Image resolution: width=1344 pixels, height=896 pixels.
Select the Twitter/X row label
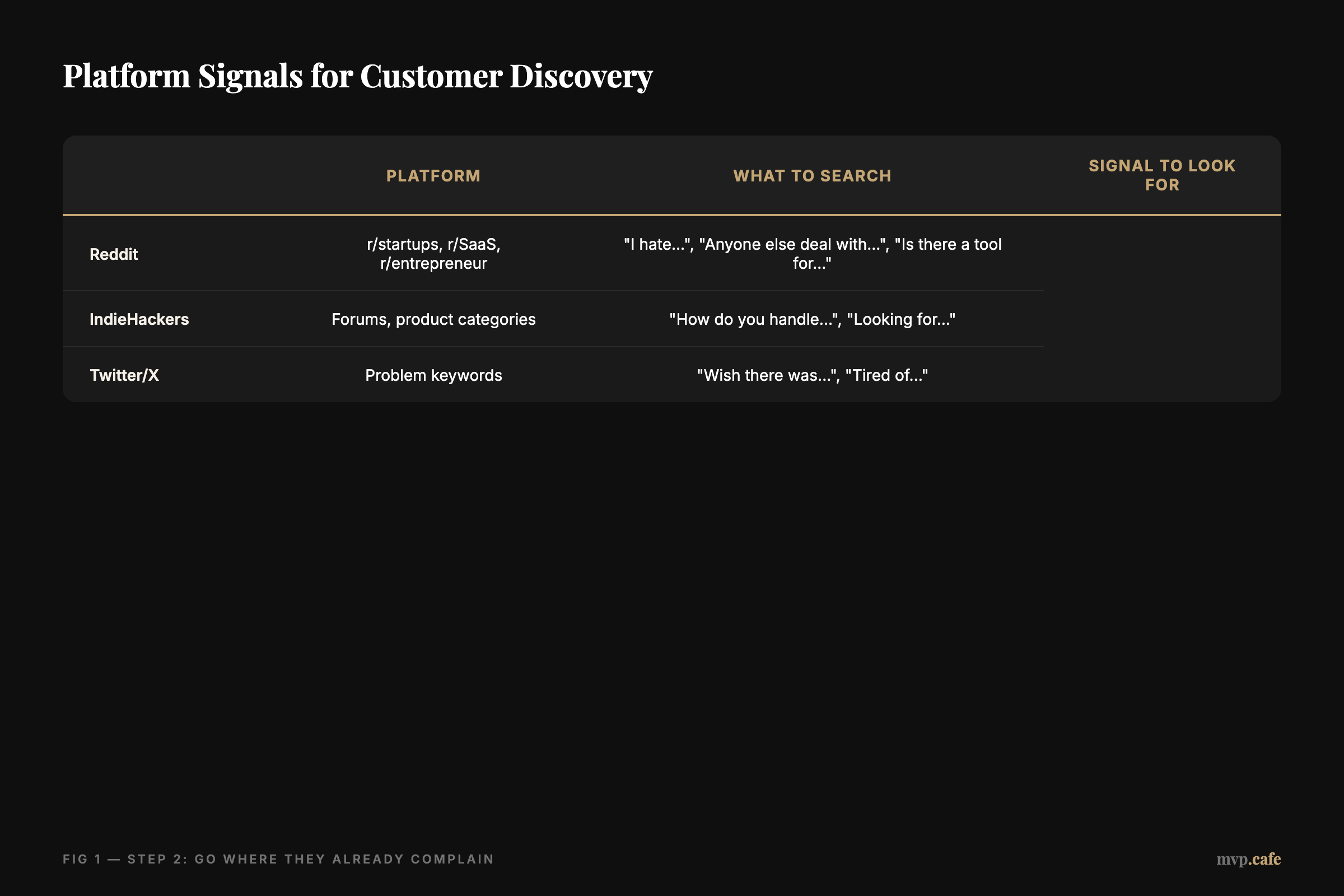(124, 375)
